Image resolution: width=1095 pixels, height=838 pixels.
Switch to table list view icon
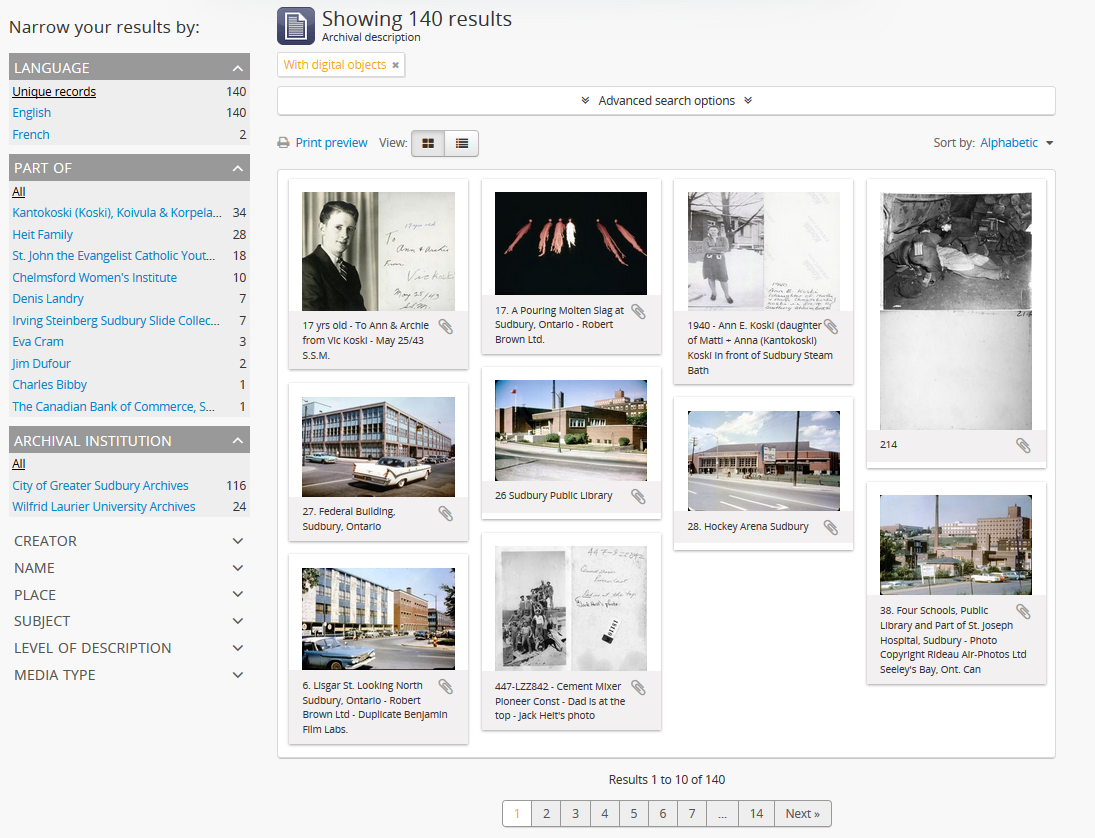coord(462,143)
